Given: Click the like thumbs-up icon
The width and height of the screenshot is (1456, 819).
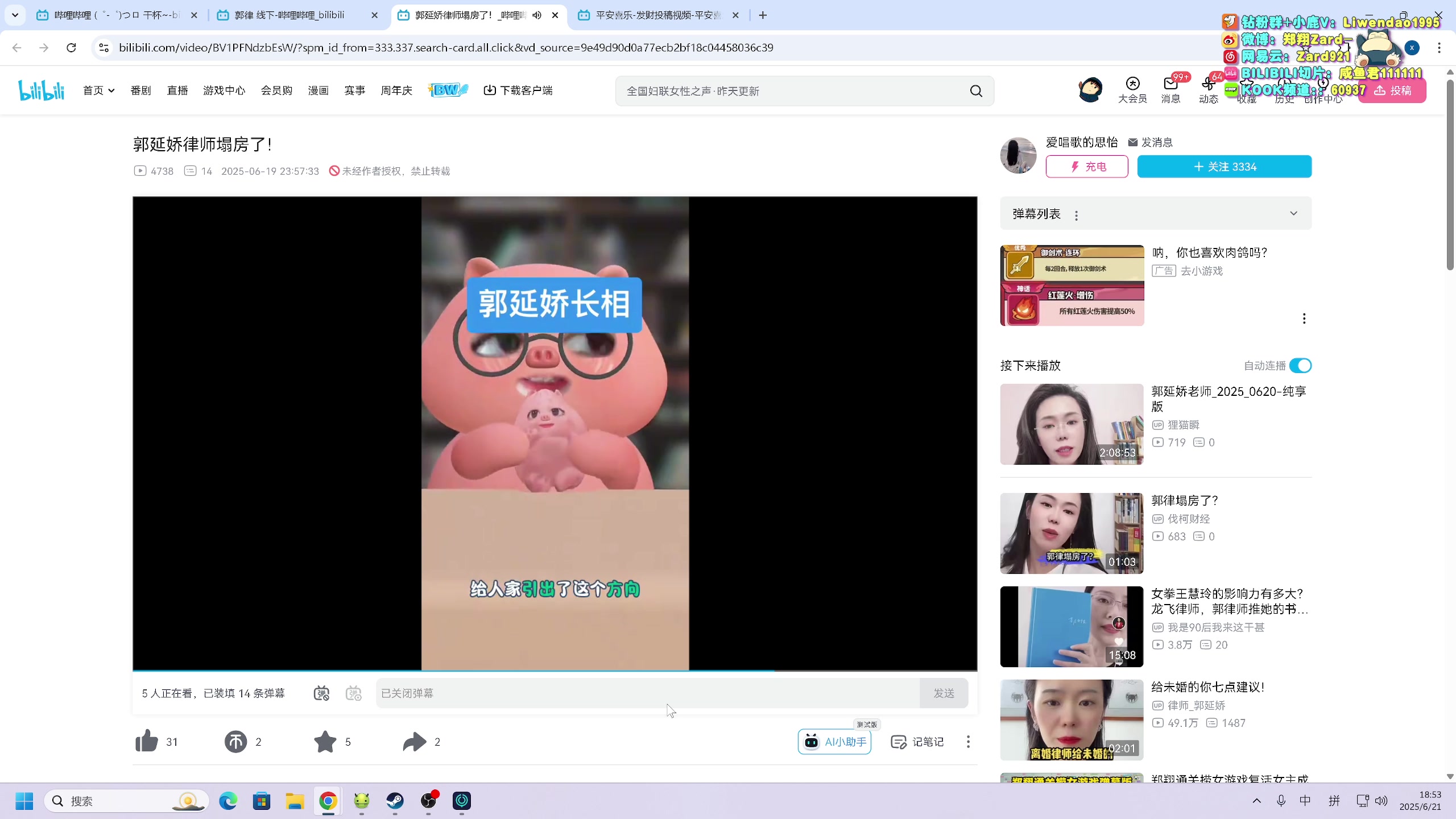Looking at the screenshot, I should click(147, 741).
